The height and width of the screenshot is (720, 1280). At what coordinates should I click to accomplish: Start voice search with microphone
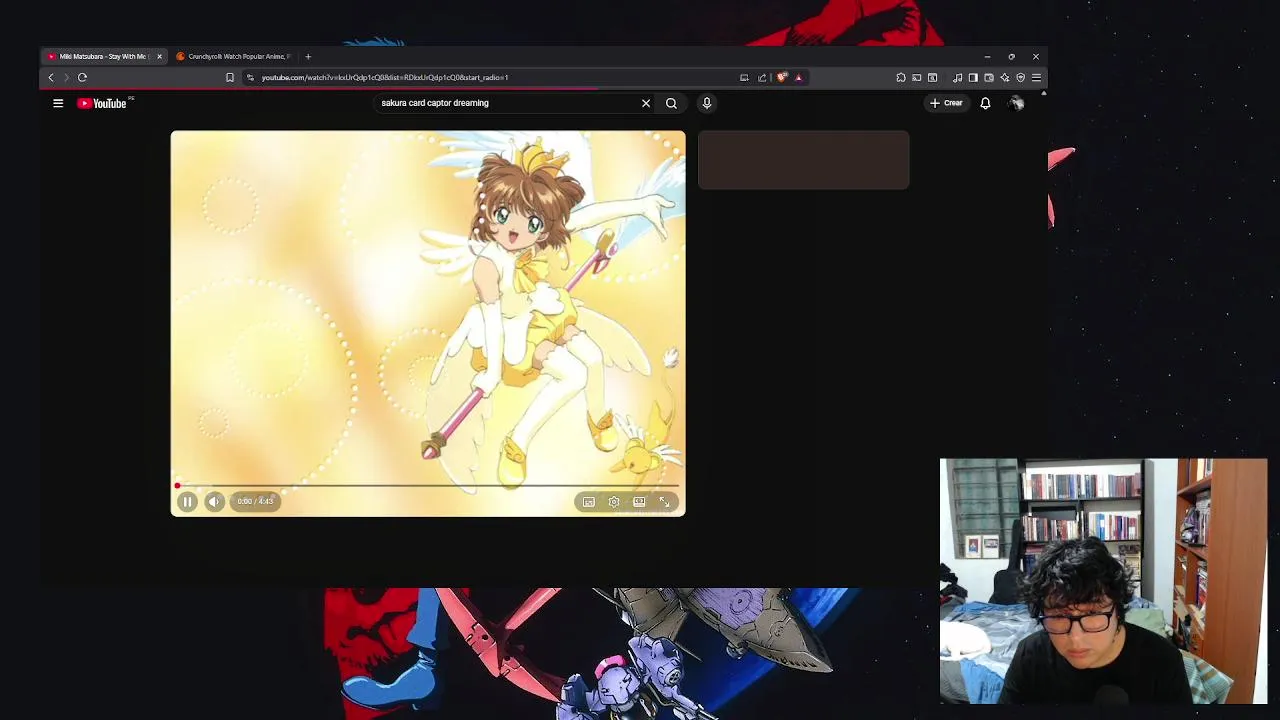pyautogui.click(x=707, y=103)
